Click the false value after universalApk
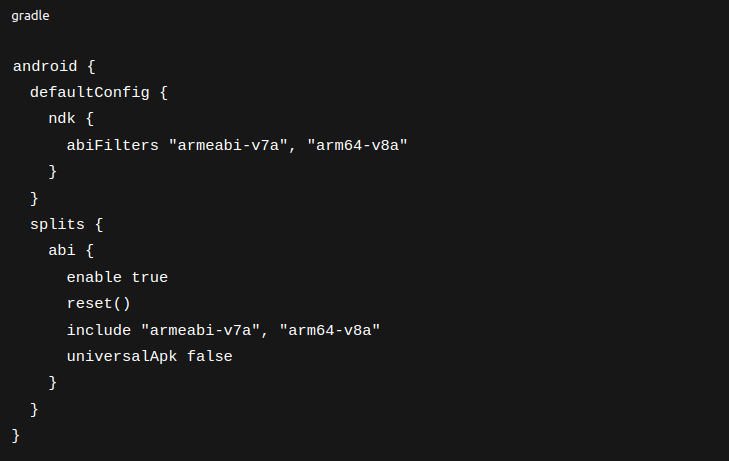The height and width of the screenshot is (461, 729). pyautogui.click(x=210, y=356)
